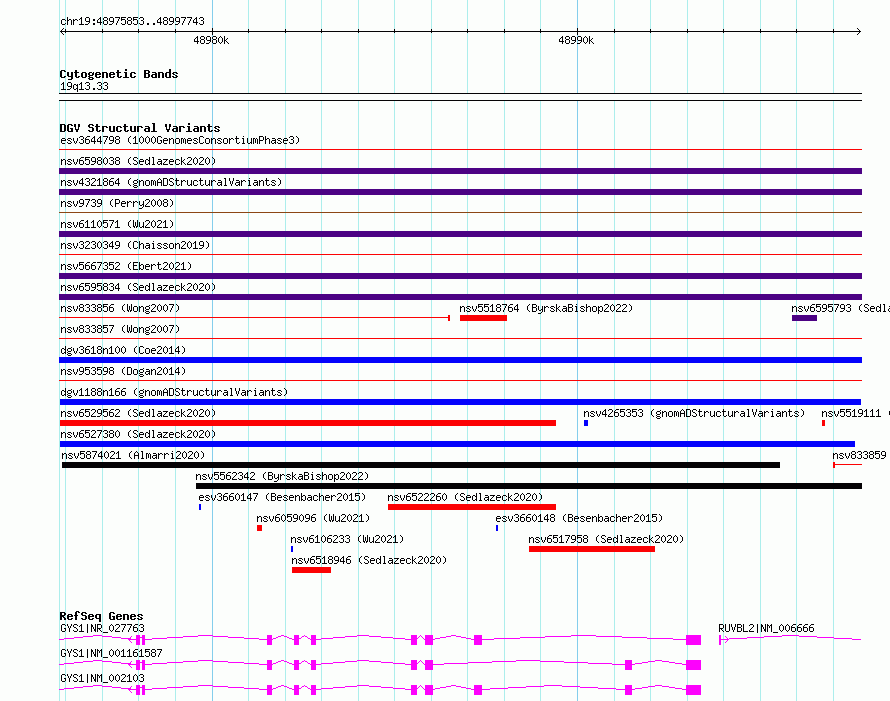
Task: Select nsv6522260 (Sedlazeck2020) label
Action: click(465, 497)
